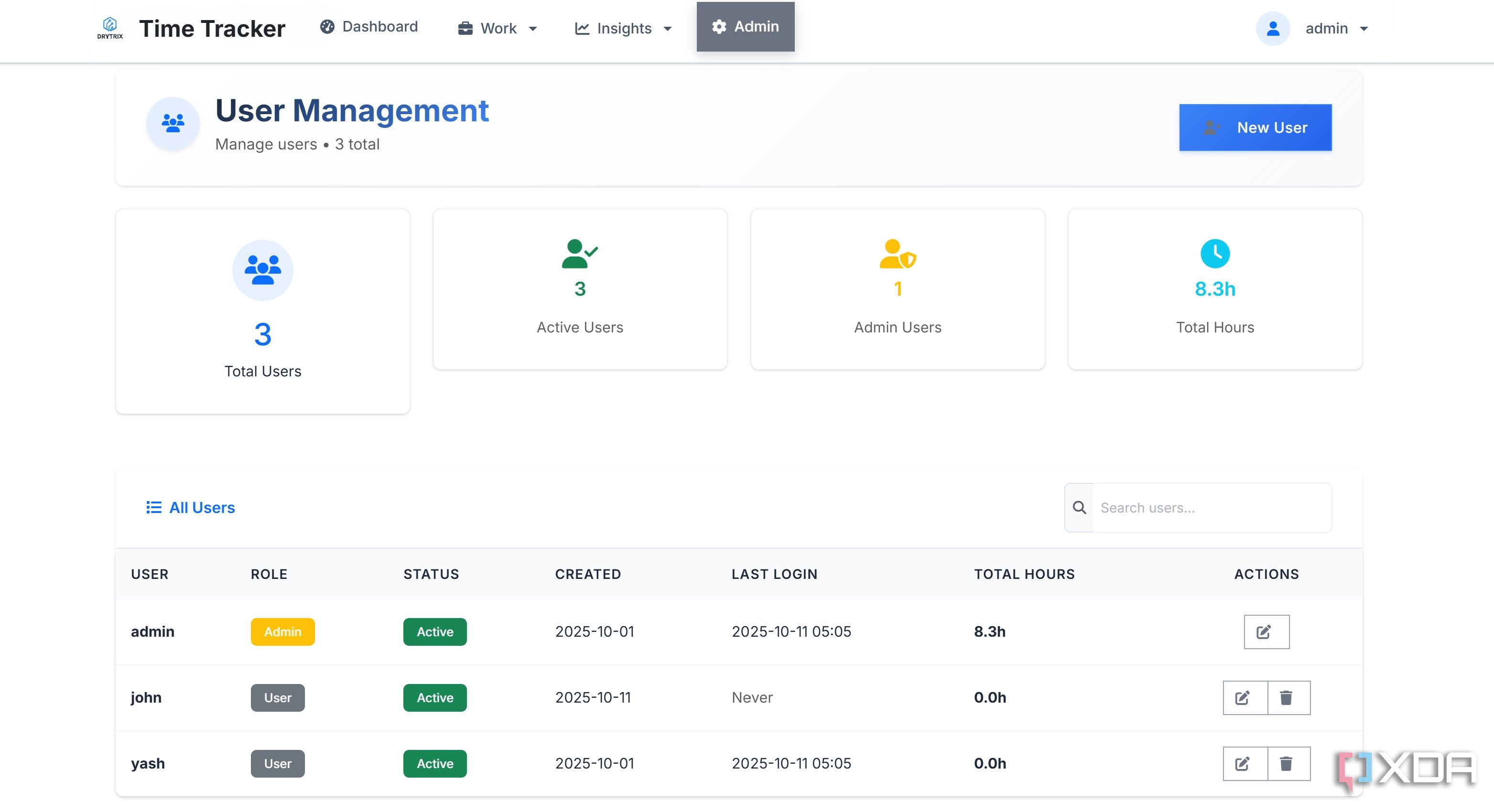This screenshot has height=812, width=1494.
Task: Click the User Management group icon
Action: pos(173,123)
